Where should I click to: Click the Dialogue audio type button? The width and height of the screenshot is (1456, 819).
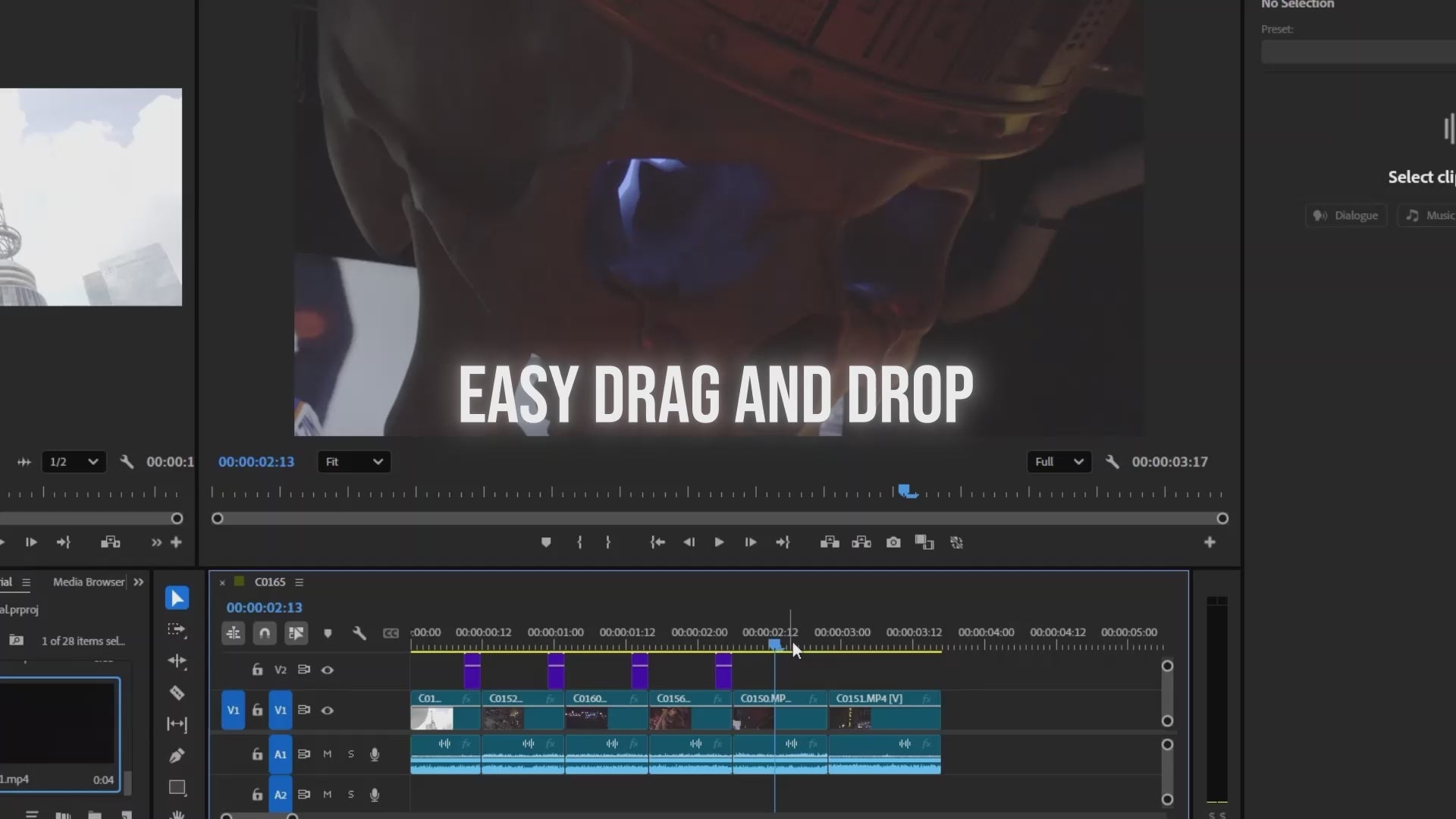(x=1346, y=215)
